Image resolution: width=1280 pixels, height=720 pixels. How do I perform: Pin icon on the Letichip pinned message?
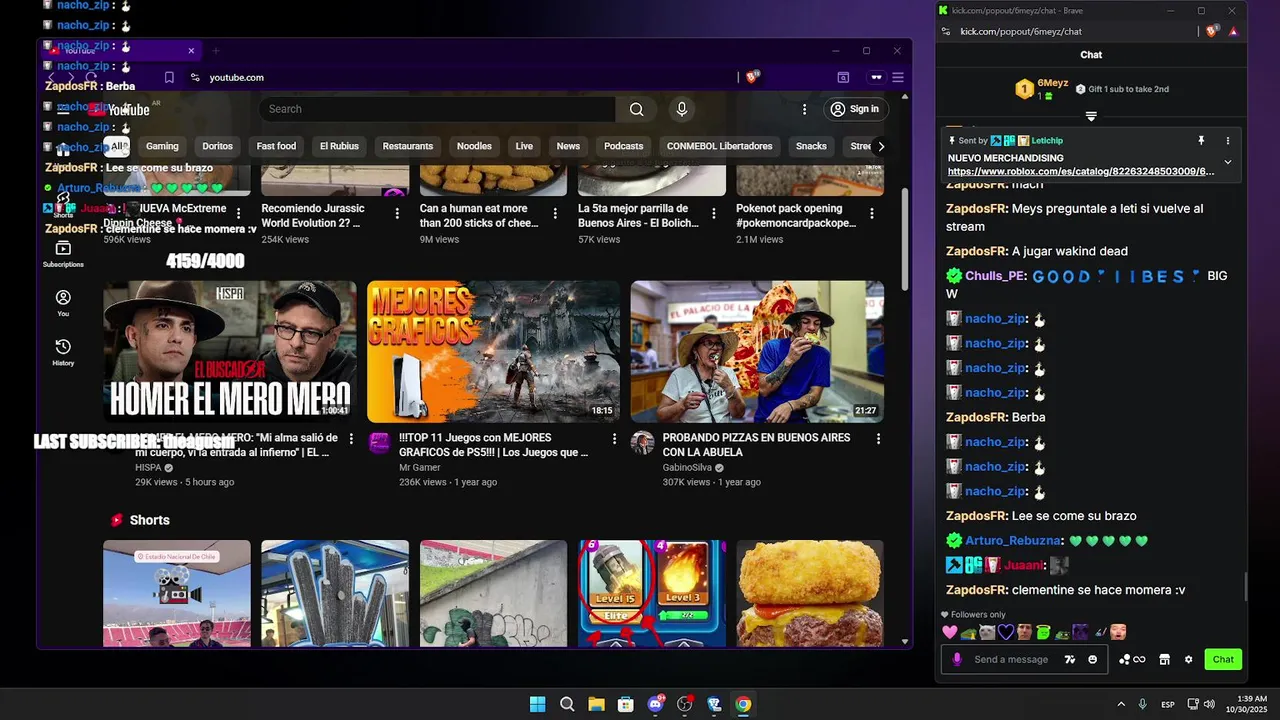(x=1201, y=141)
